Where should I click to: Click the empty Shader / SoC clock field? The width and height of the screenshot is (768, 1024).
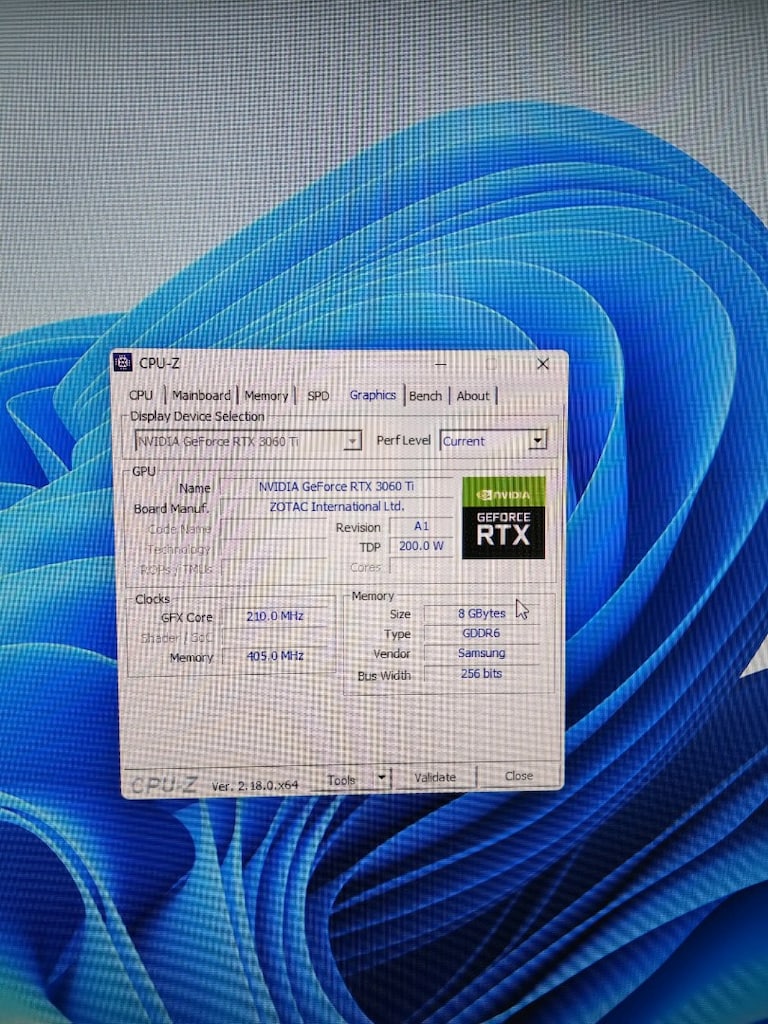pyautogui.click(x=275, y=636)
